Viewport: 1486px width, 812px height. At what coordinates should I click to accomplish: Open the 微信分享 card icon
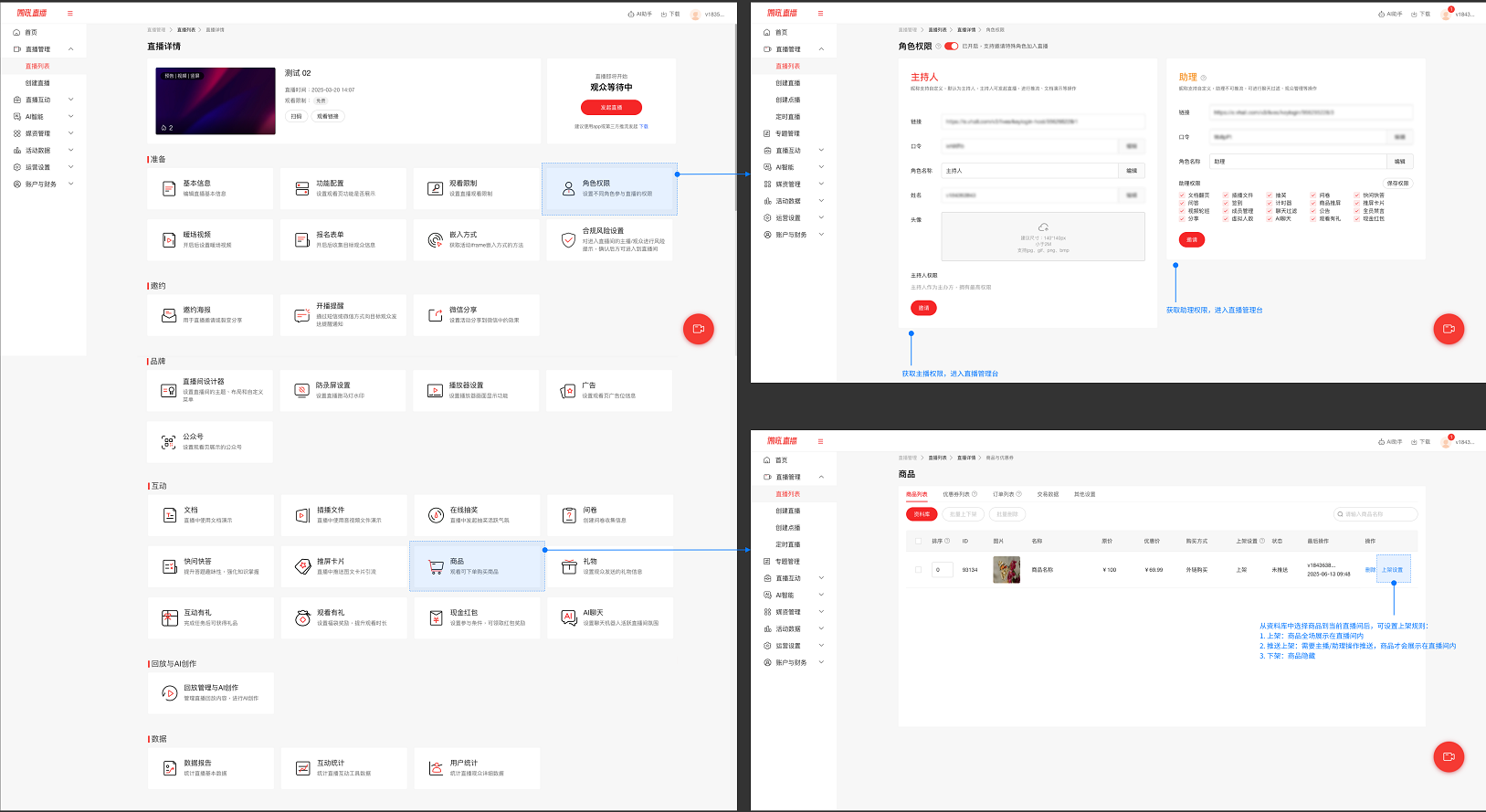436,315
